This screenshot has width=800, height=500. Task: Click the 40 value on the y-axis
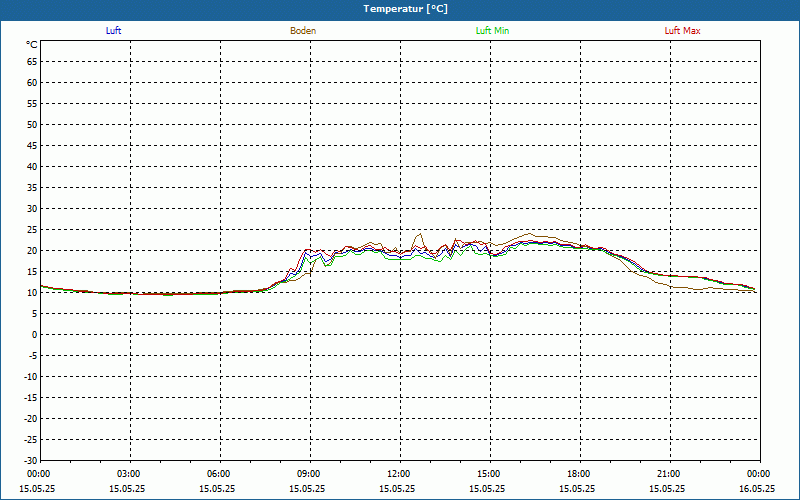click(32, 167)
